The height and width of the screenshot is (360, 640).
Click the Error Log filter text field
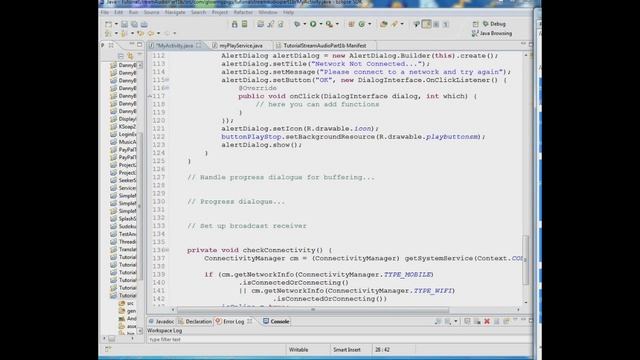[x=339, y=339]
